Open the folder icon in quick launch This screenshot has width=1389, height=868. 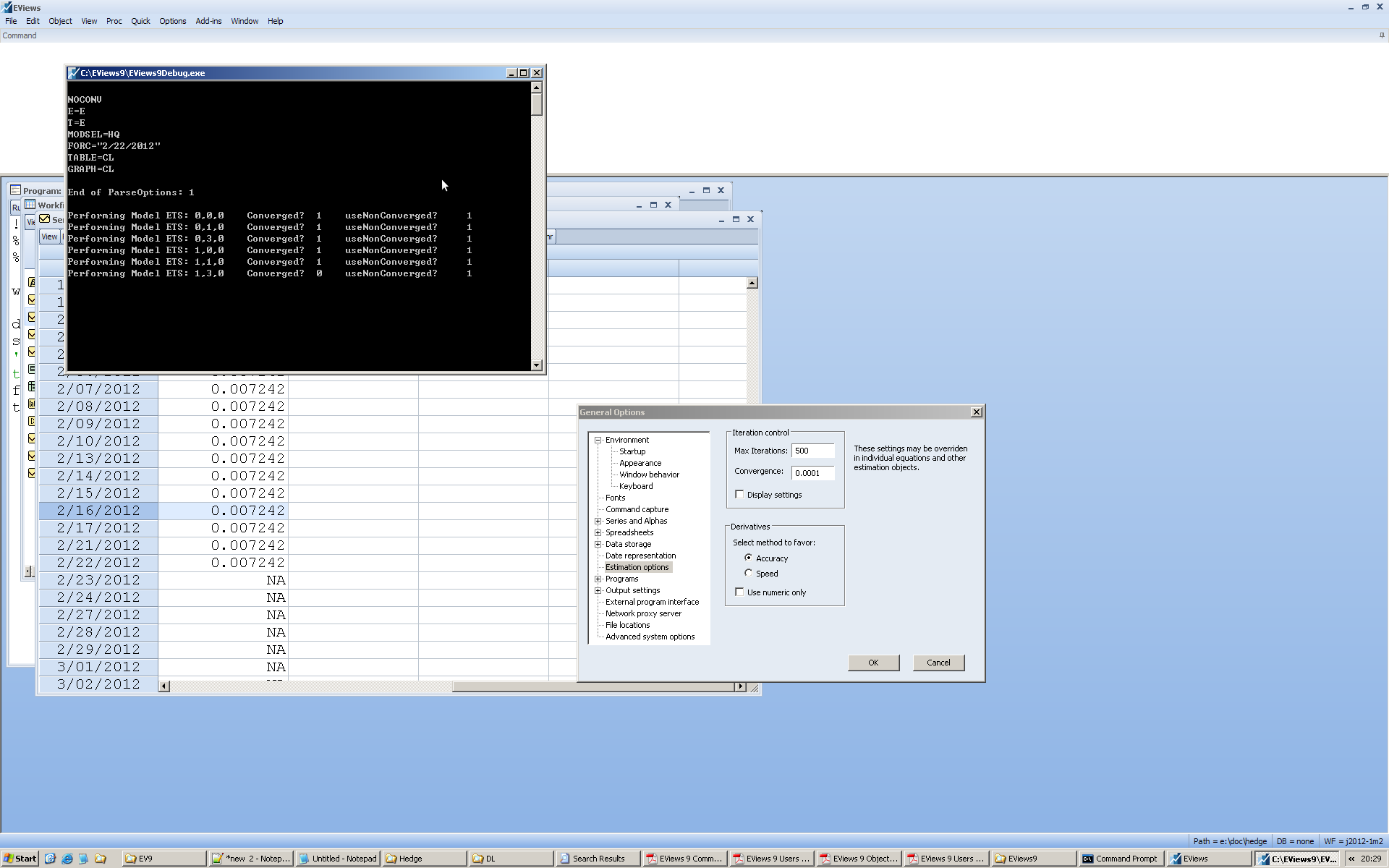(x=101, y=859)
